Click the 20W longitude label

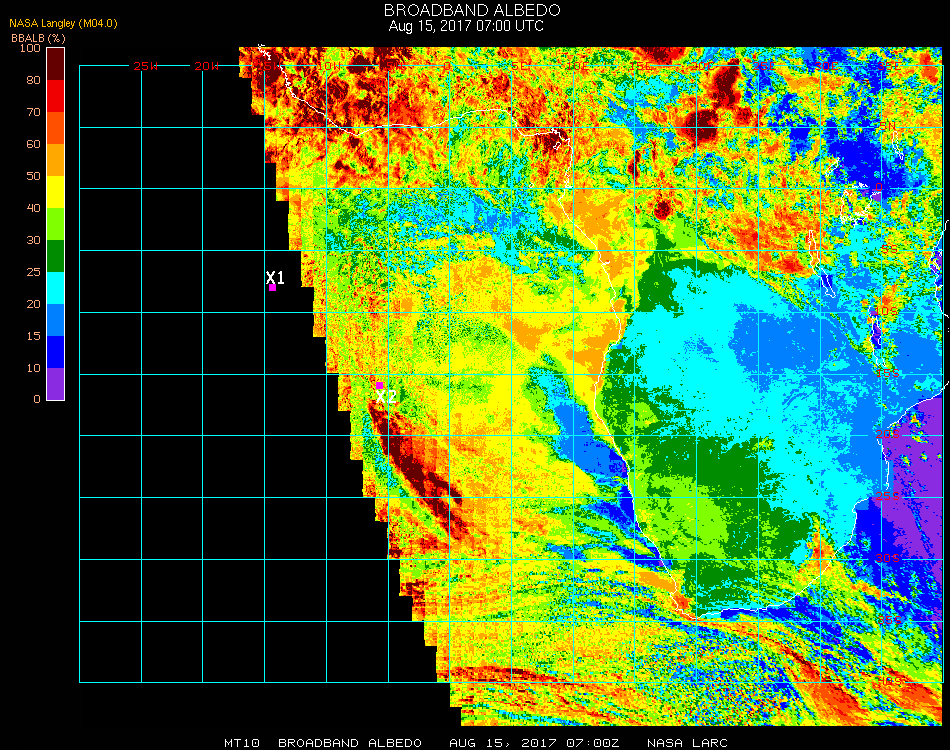pos(207,66)
